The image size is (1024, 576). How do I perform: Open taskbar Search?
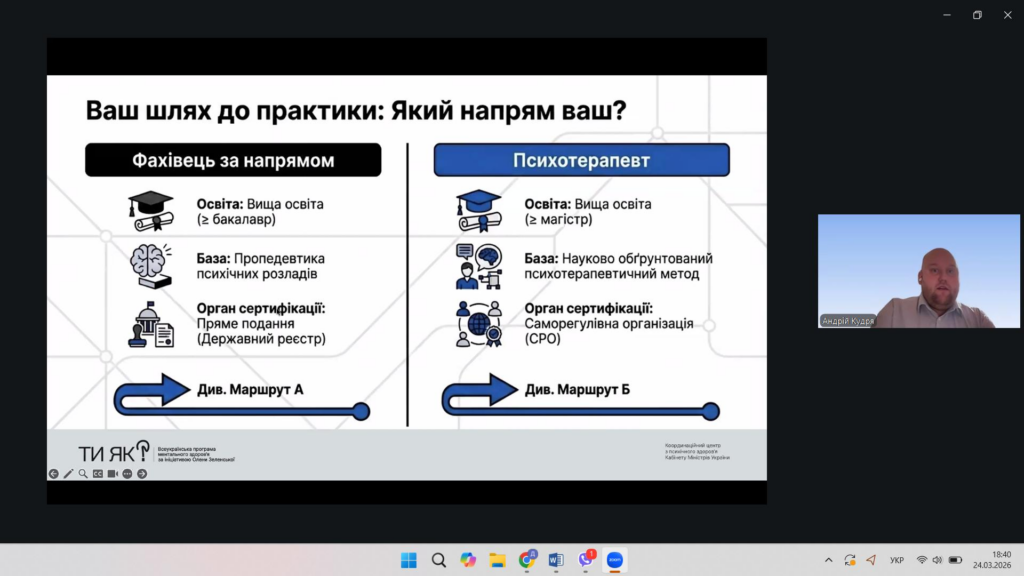438,560
